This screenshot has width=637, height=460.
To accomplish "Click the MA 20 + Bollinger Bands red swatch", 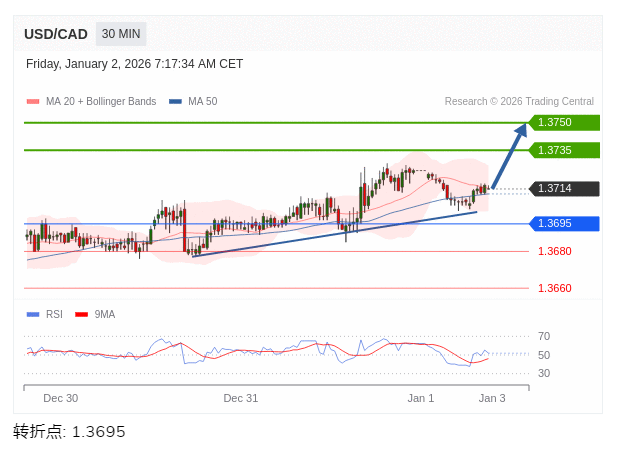I will pos(33,102).
